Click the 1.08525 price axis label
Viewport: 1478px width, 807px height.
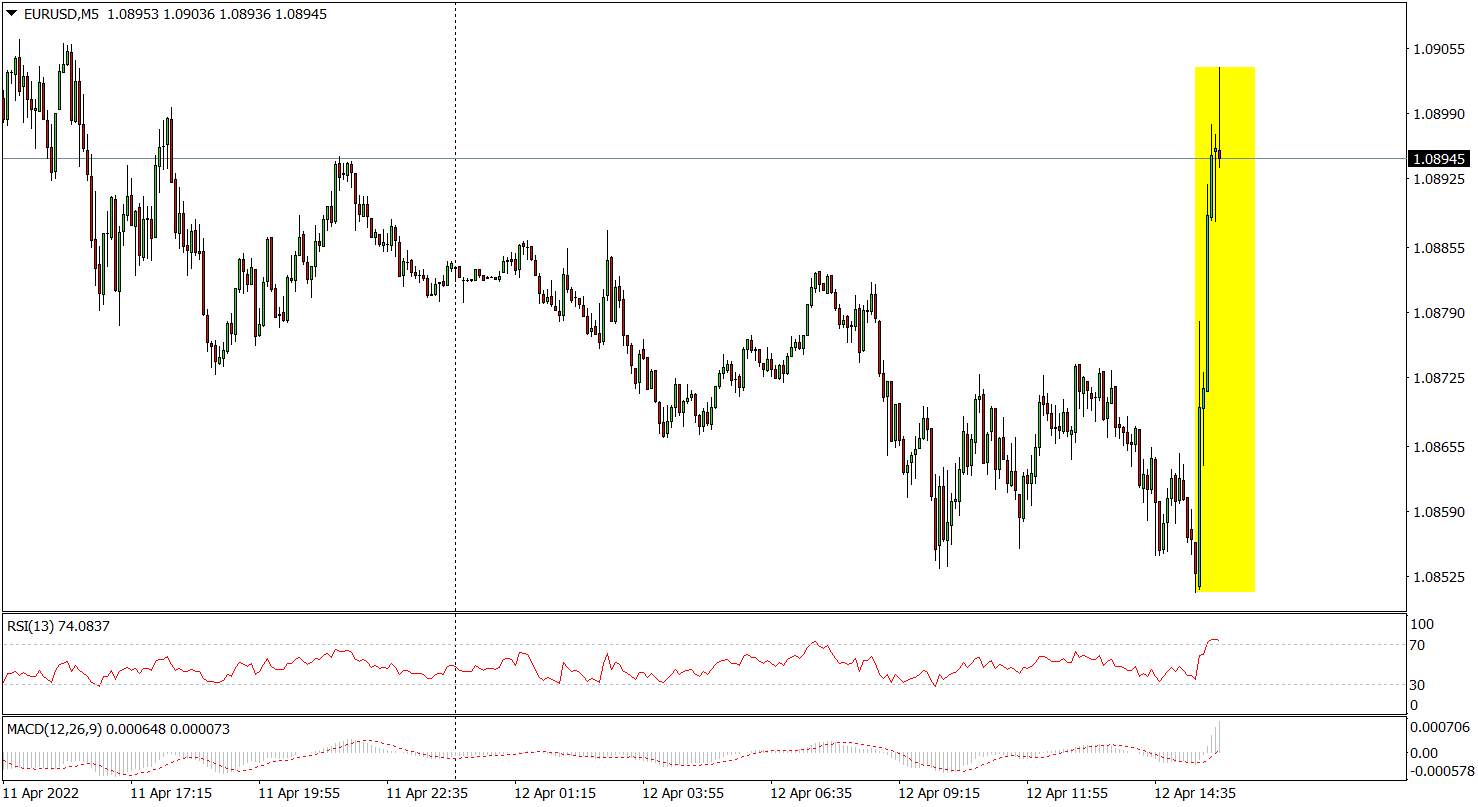tap(1439, 578)
